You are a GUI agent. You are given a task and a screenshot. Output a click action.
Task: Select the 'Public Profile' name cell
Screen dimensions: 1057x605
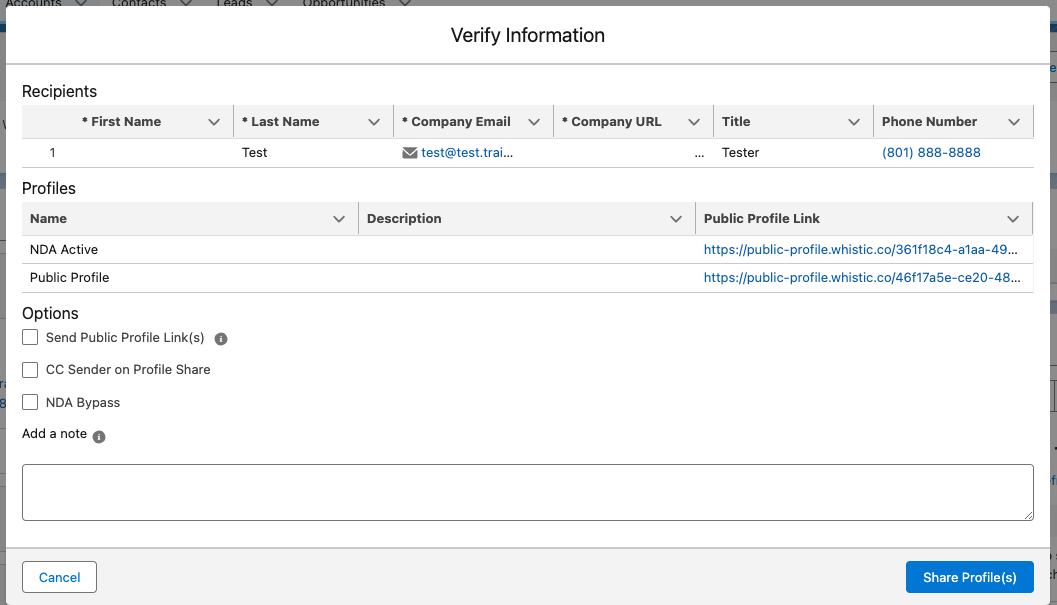69,277
